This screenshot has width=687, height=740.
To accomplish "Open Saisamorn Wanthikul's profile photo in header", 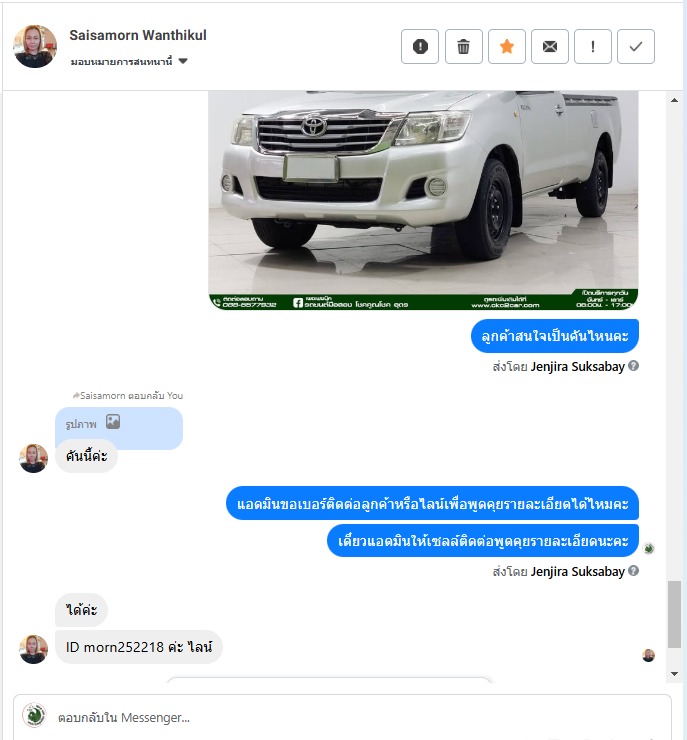I will pos(35,46).
